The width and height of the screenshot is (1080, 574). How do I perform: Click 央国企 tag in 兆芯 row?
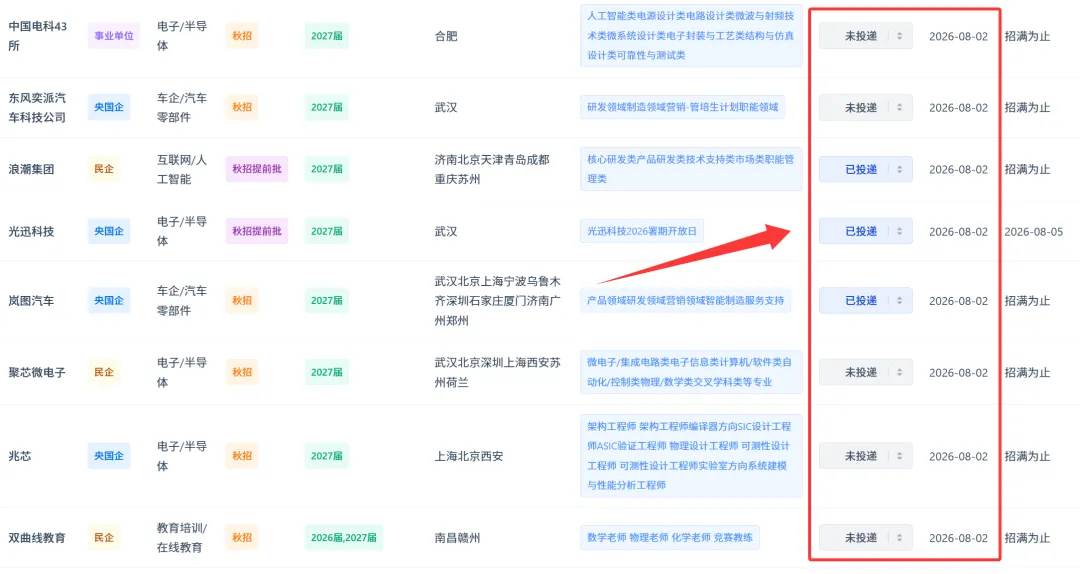pos(109,456)
